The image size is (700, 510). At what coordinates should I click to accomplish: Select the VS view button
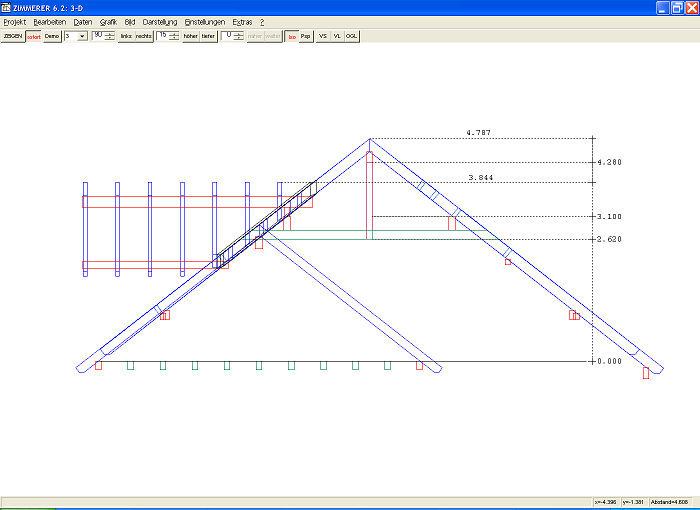pyautogui.click(x=322, y=35)
